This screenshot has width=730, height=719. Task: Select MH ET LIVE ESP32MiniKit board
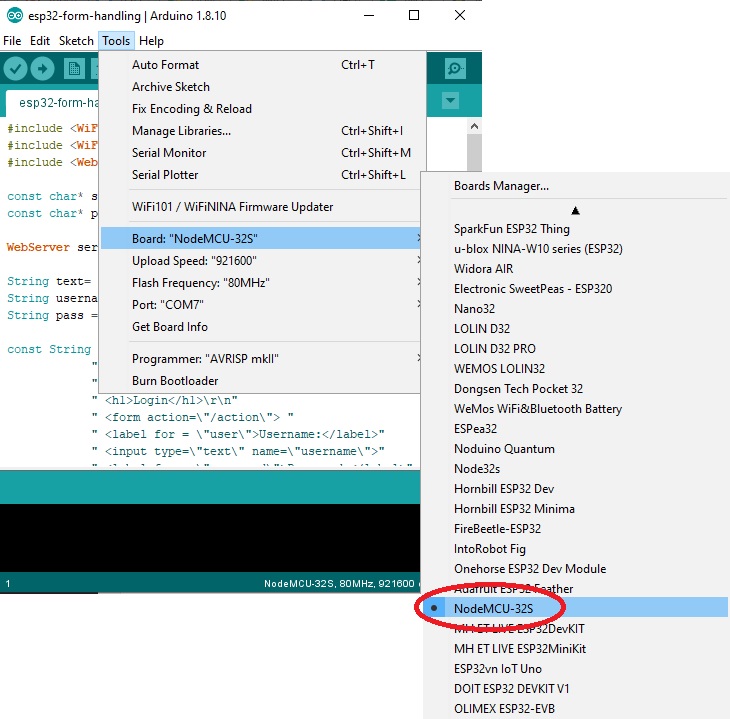tap(575, 649)
